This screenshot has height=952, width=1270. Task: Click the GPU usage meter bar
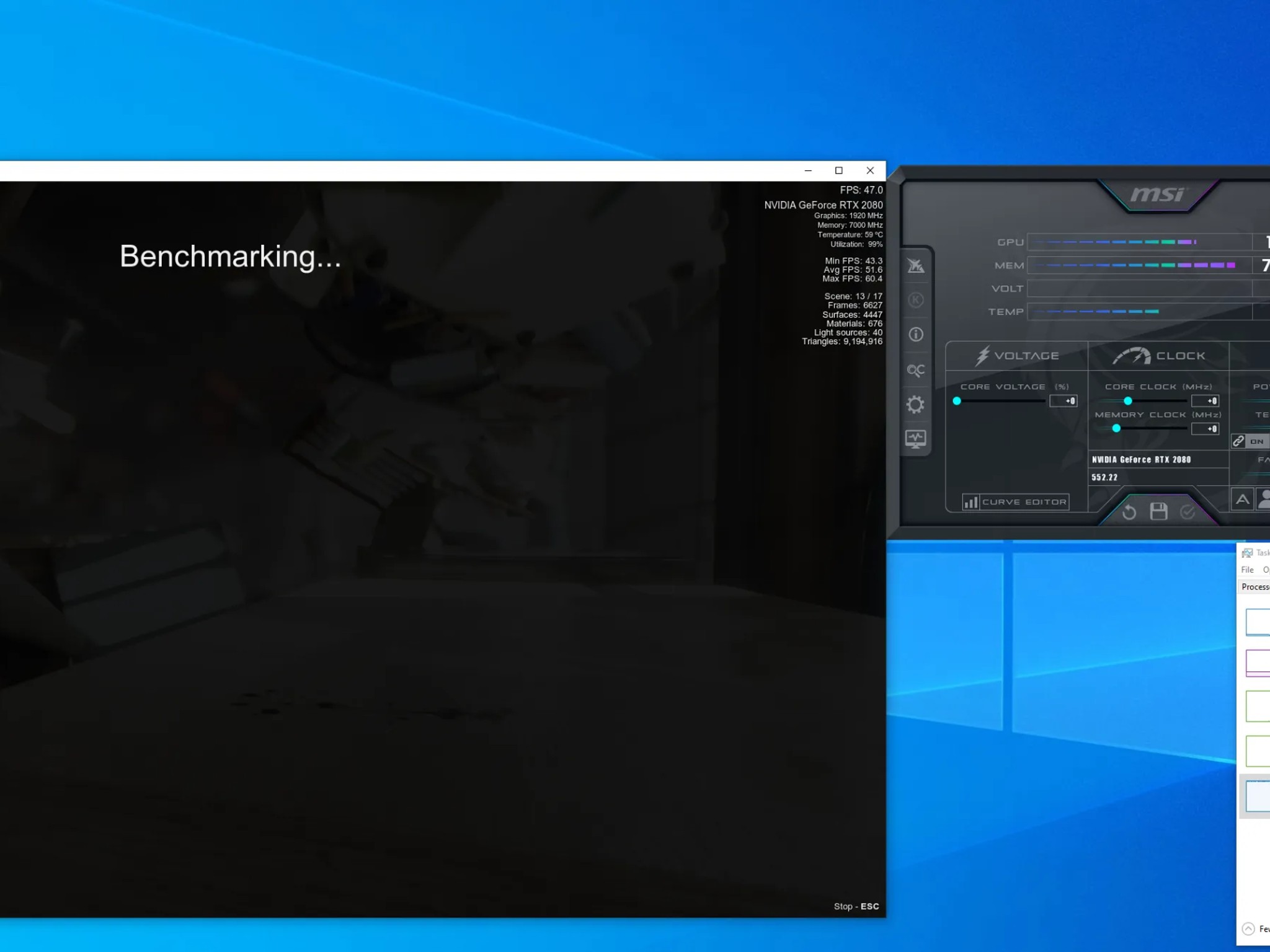1140,242
